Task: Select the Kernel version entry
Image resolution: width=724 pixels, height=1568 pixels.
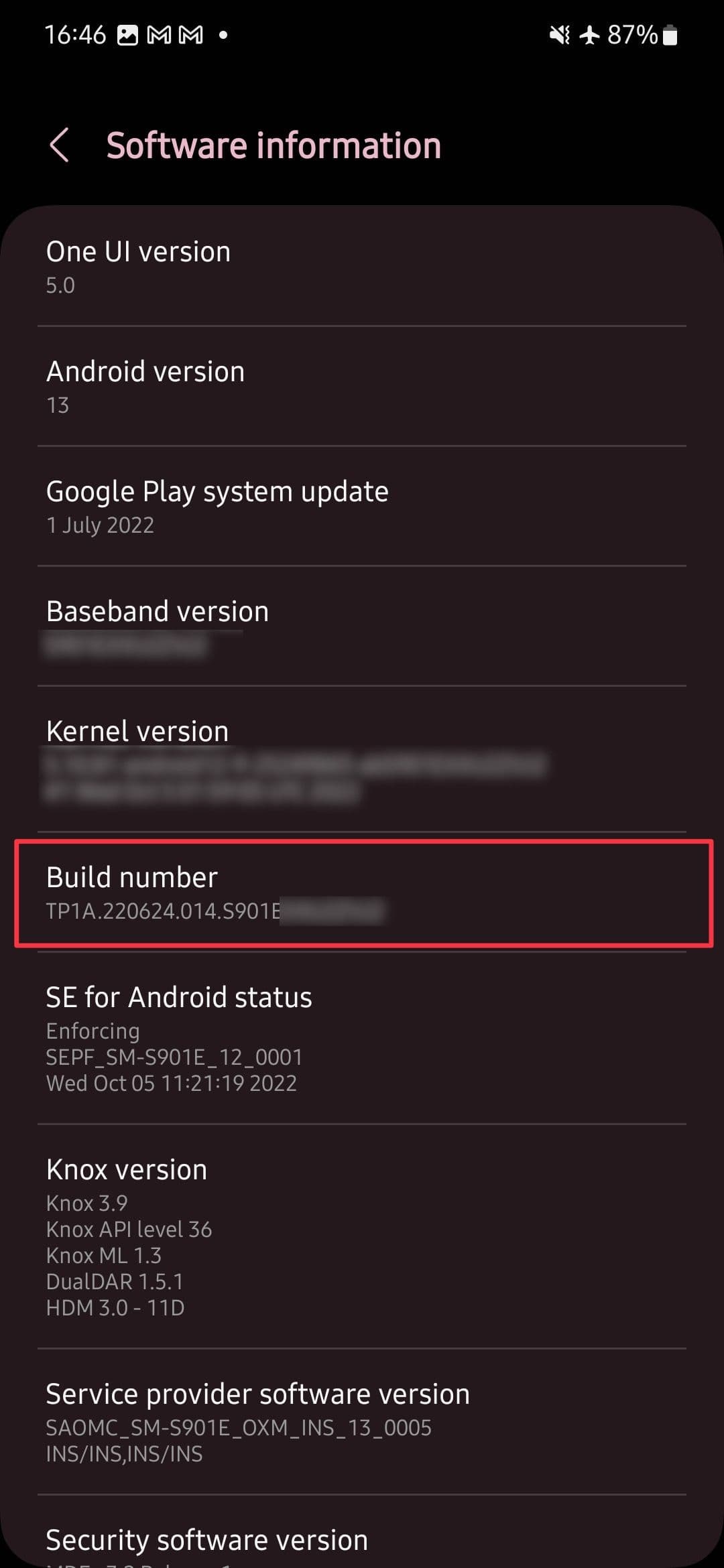Action: pyautogui.click(x=362, y=759)
